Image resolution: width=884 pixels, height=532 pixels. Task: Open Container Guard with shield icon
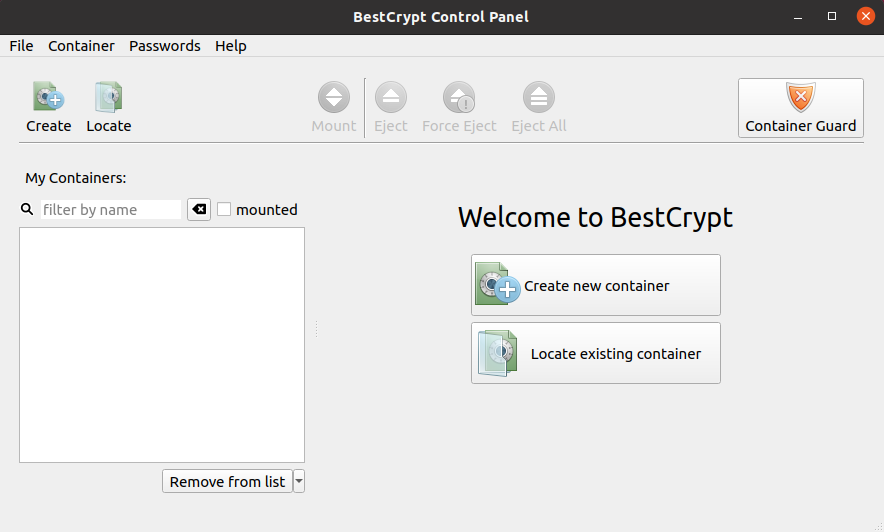click(x=801, y=108)
